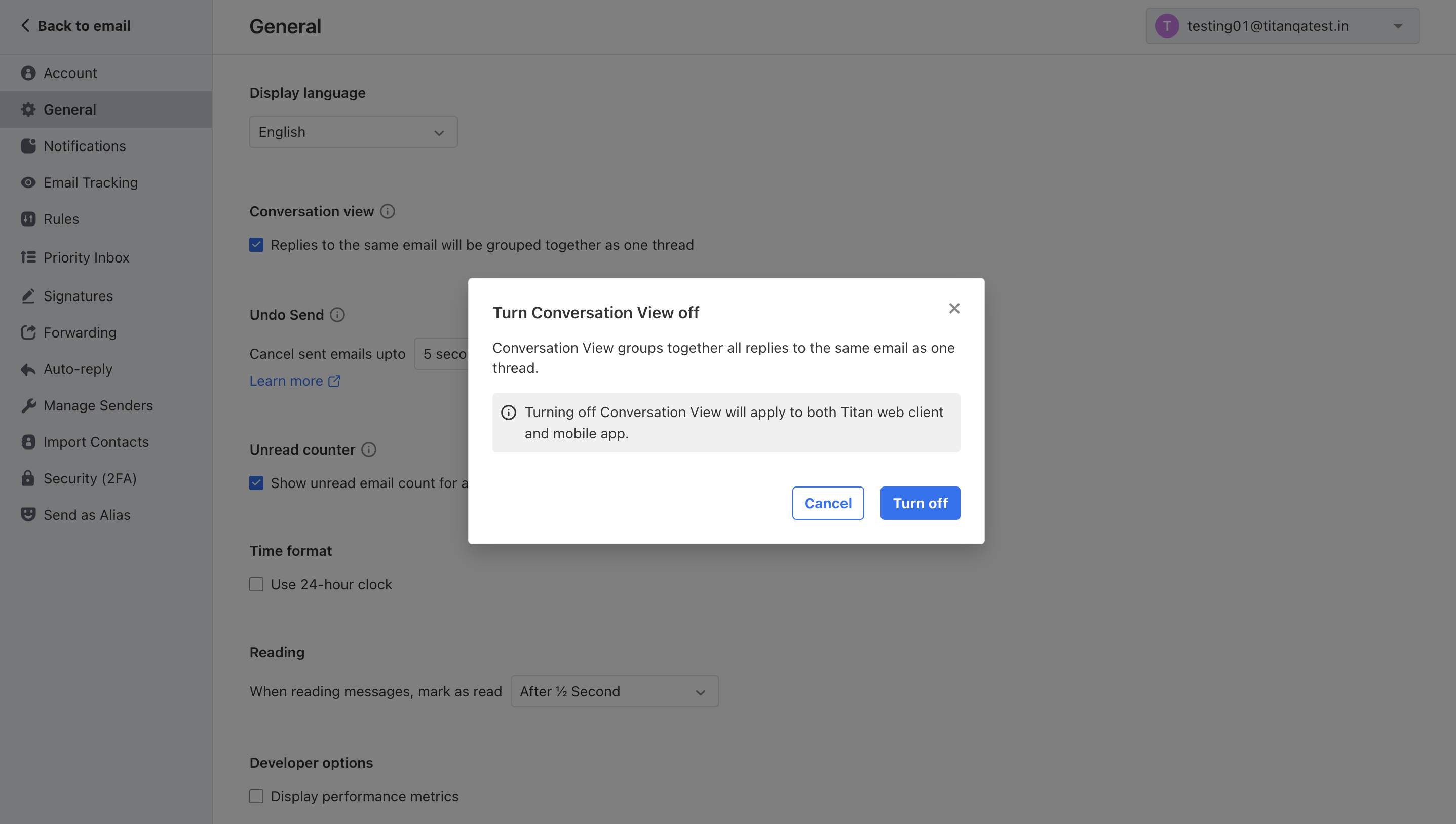The image size is (1456, 824).
Task: Open Security (2FA) settings
Action: (106, 478)
